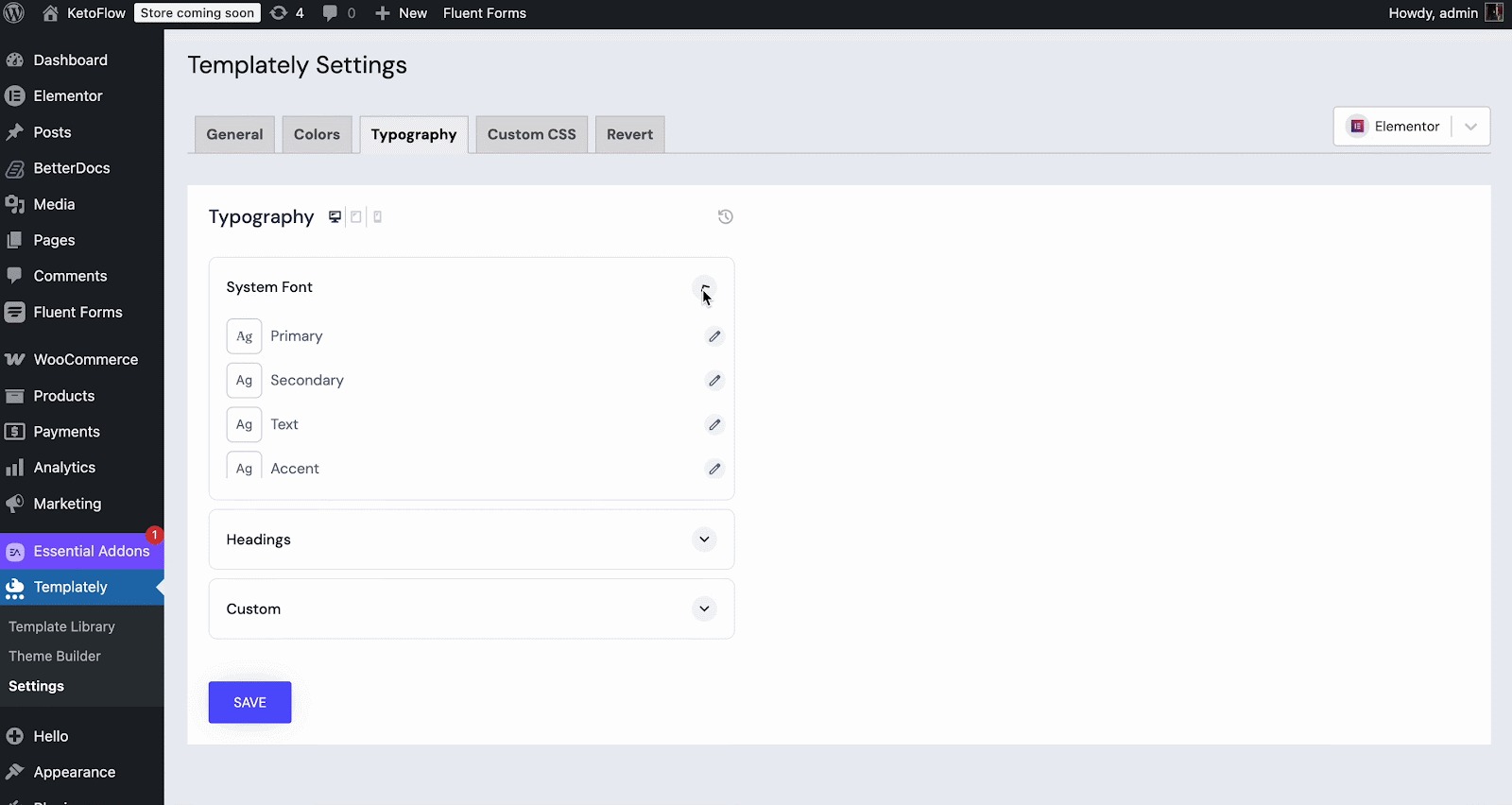This screenshot has height=805, width=1512.
Task: Expand the Headings section chevron
Action: (x=704, y=540)
